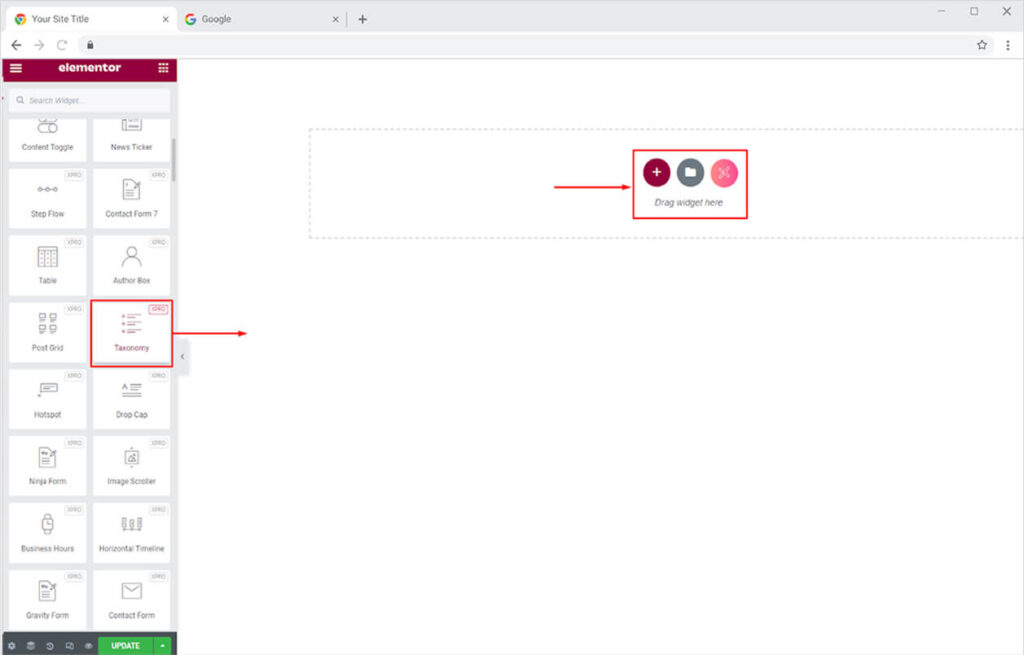Image resolution: width=1024 pixels, height=655 pixels.
Task: Click the green UPDATE button
Action: coord(125,646)
